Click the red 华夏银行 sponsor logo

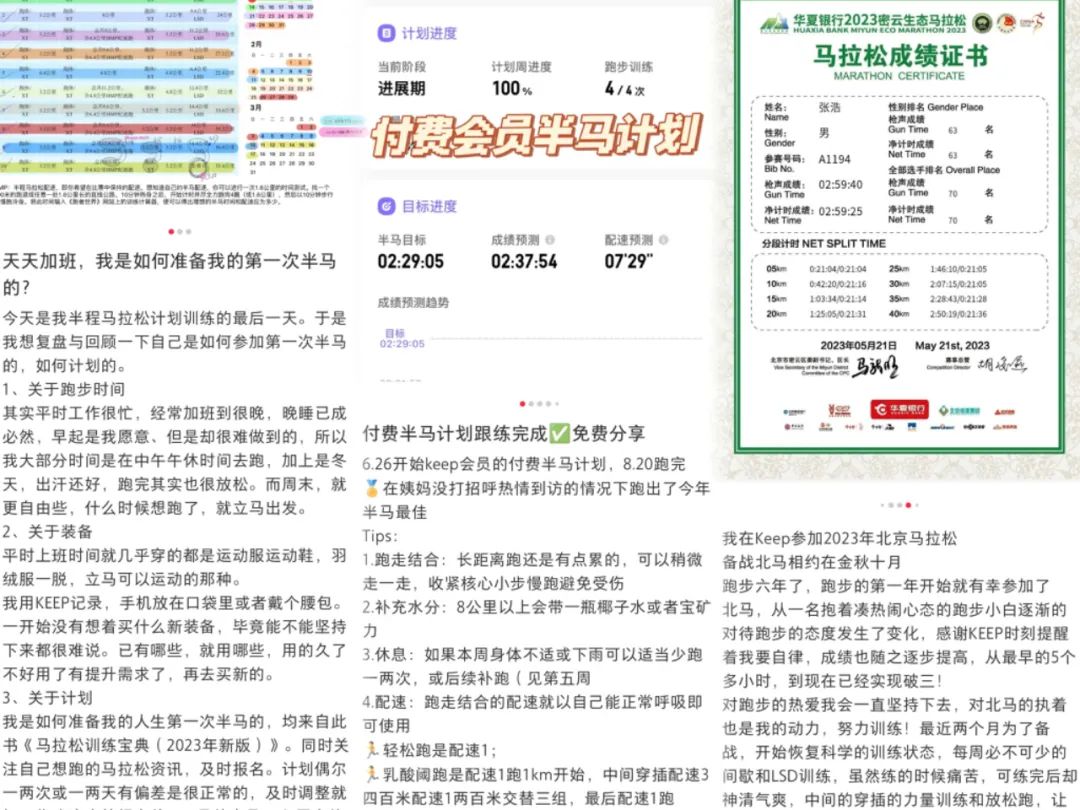(898, 409)
